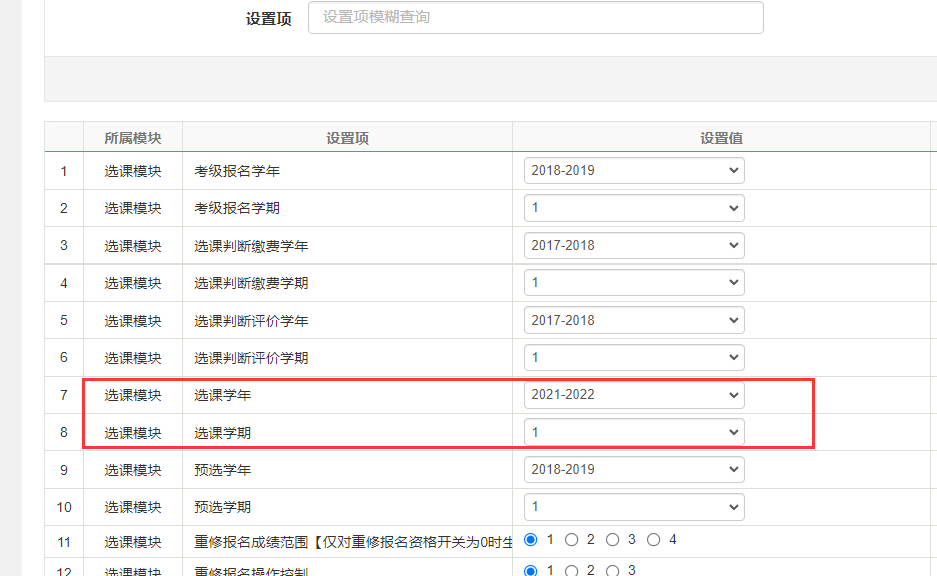
Task: Select radio option 2 for 重修报名成绩范围
Action: [x=572, y=540]
